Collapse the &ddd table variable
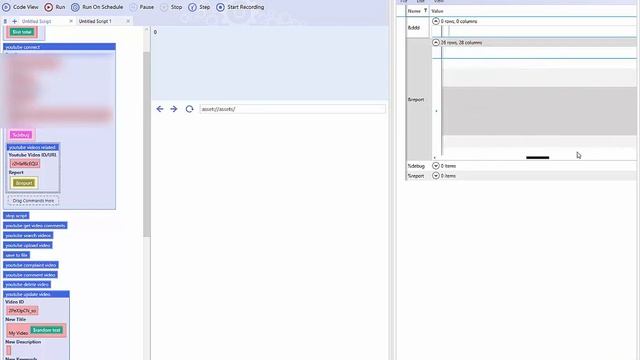The width and height of the screenshot is (640, 360). [x=436, y=21]
